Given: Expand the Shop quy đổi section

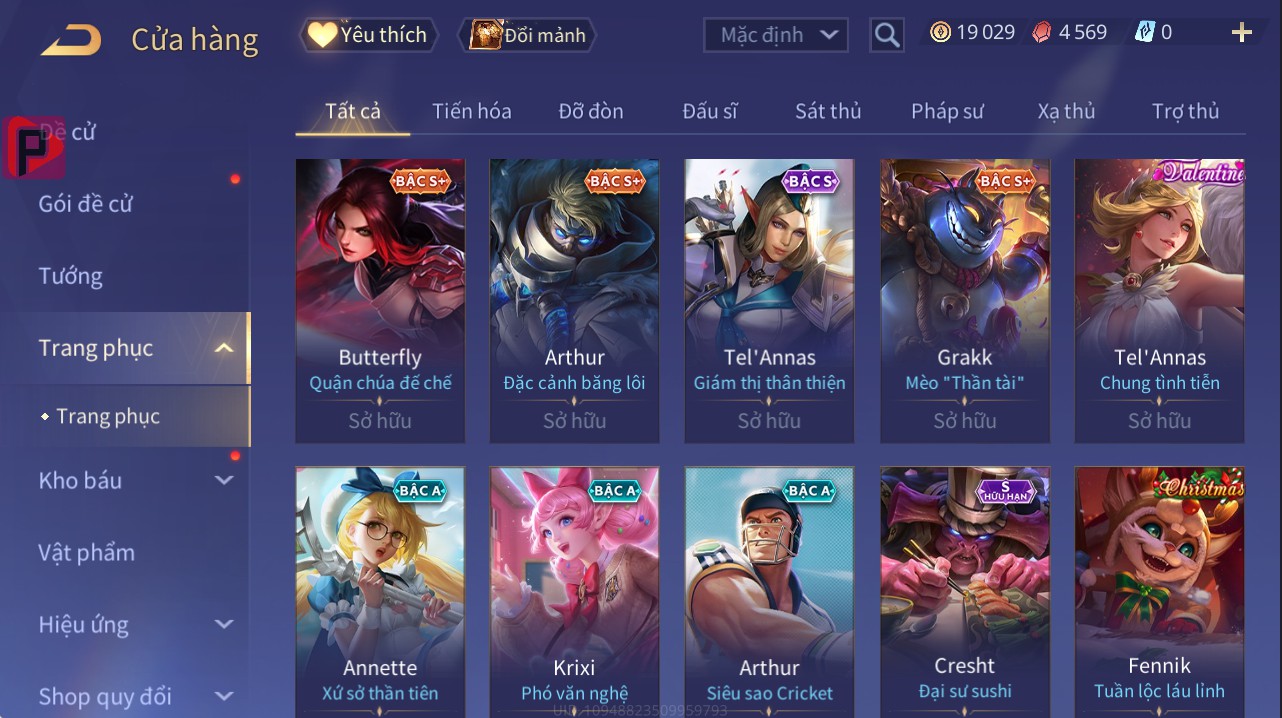Looking at the screenshot, I should click(x=224, y=696).
